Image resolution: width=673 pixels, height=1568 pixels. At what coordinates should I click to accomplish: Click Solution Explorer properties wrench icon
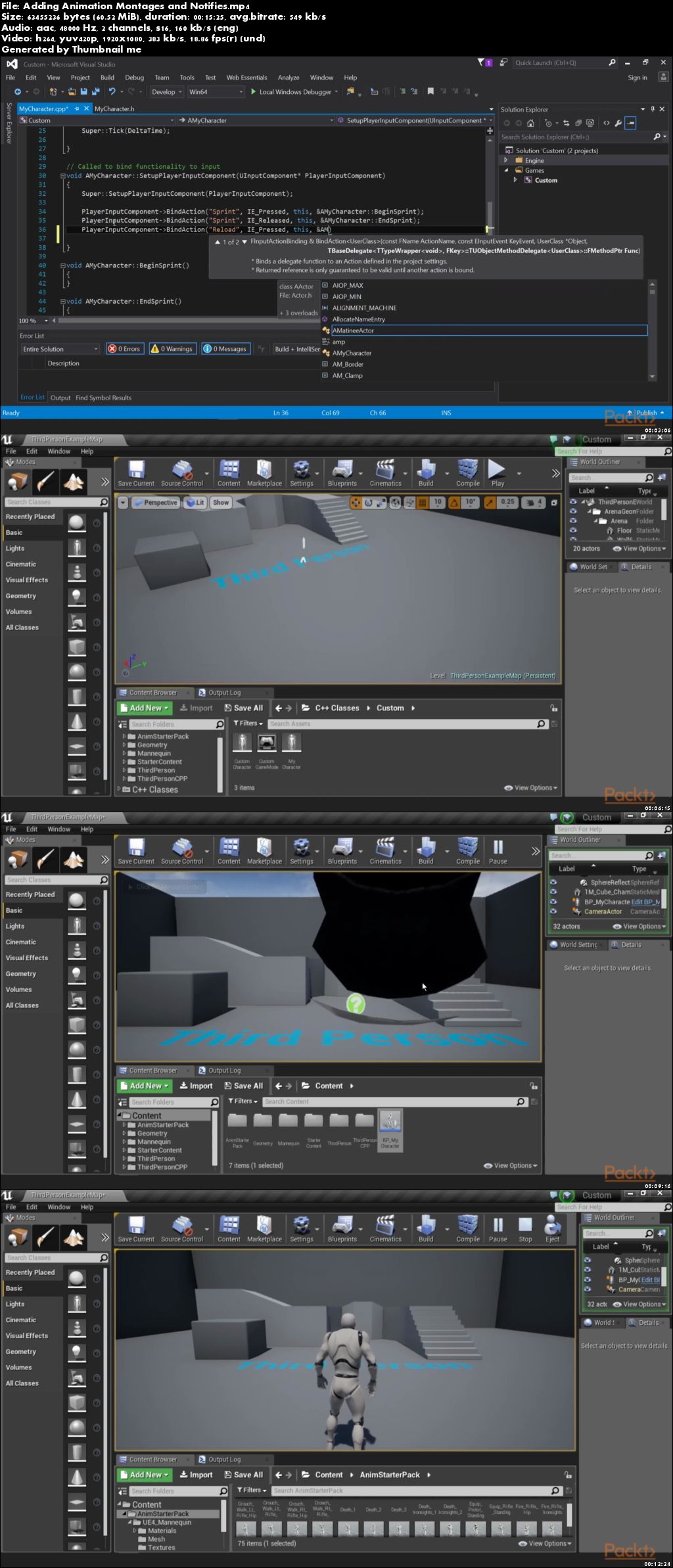(x=618, y=123)
